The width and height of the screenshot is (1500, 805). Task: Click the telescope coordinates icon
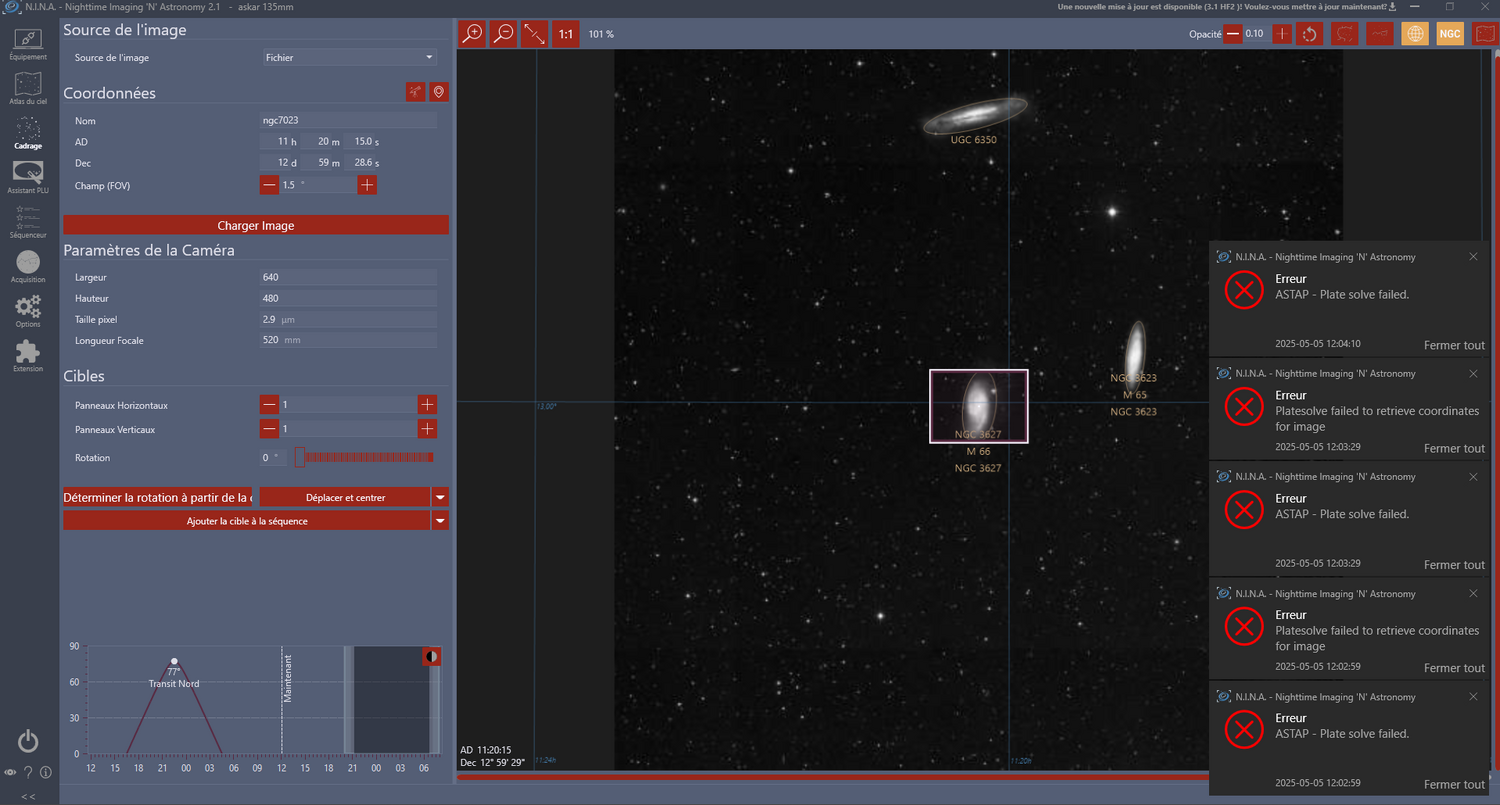coord(415,92)
